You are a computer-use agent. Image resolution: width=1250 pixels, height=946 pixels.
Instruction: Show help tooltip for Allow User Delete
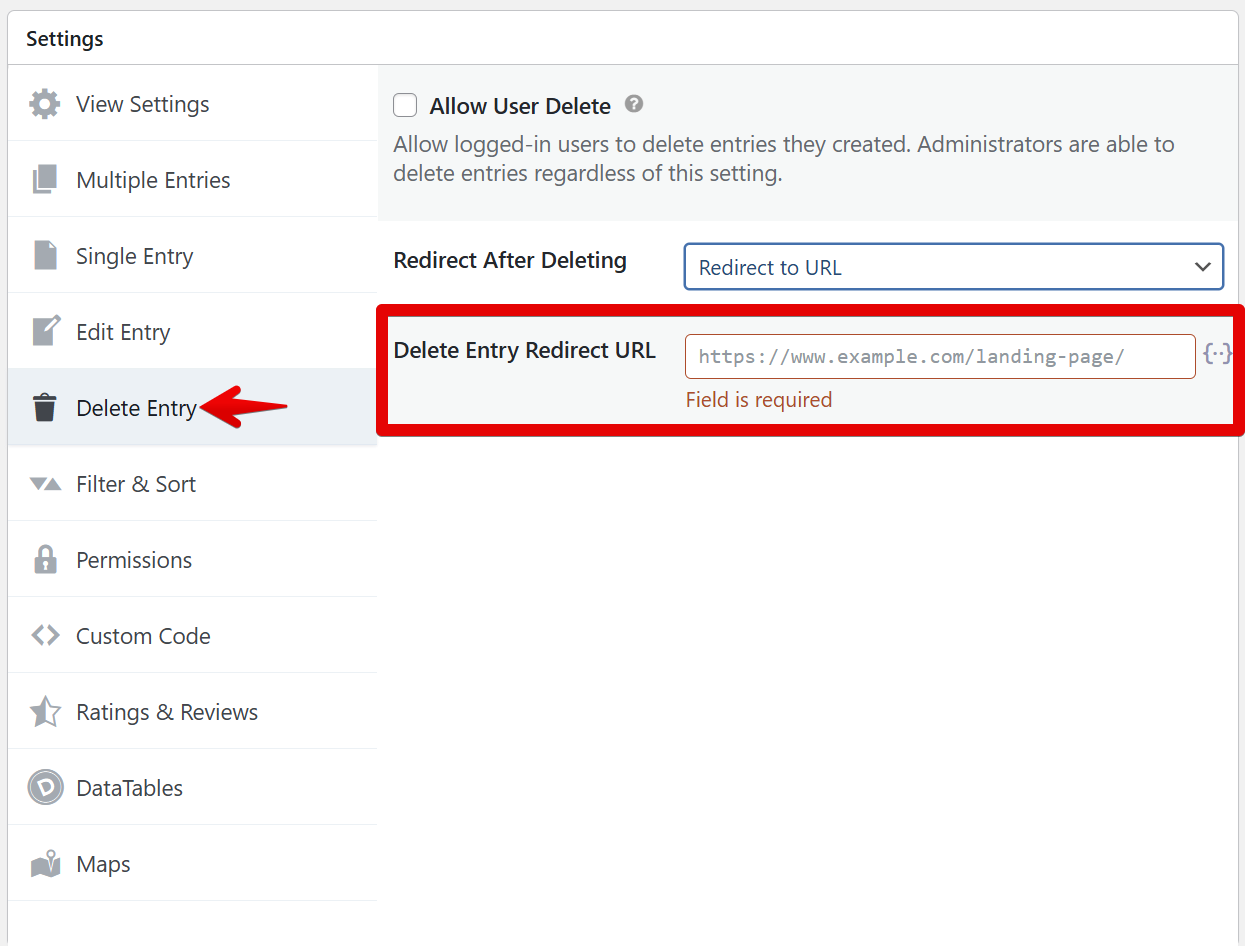point(633,104)
